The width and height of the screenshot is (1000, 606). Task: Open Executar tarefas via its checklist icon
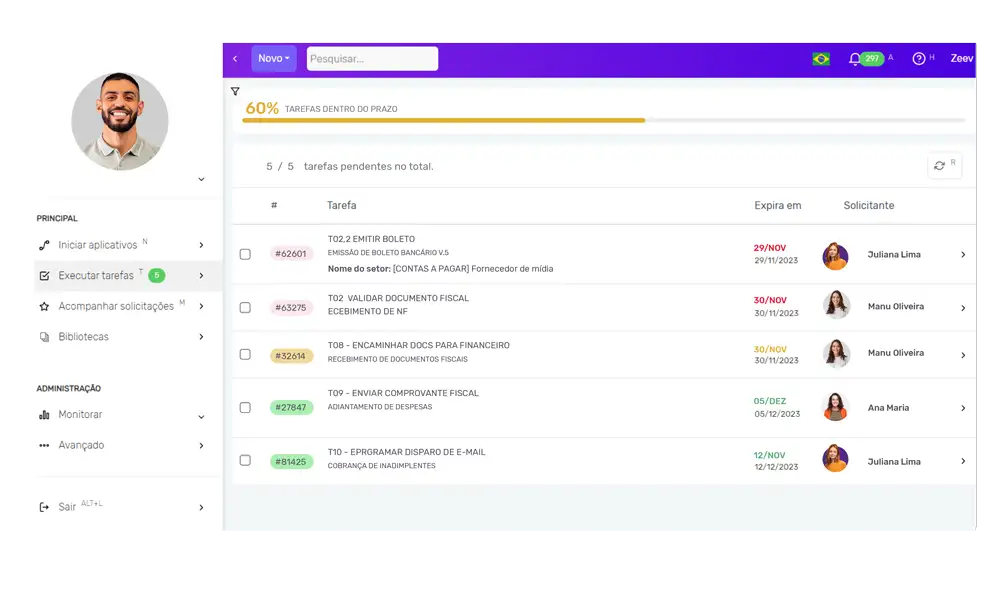(44, 275)
